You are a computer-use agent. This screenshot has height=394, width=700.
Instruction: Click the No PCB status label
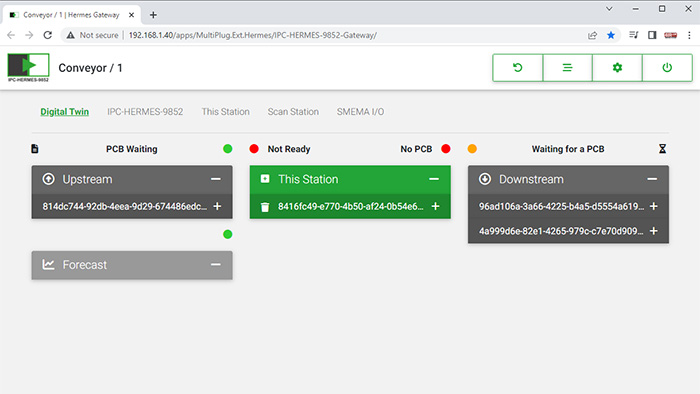[x=416, y=149]
